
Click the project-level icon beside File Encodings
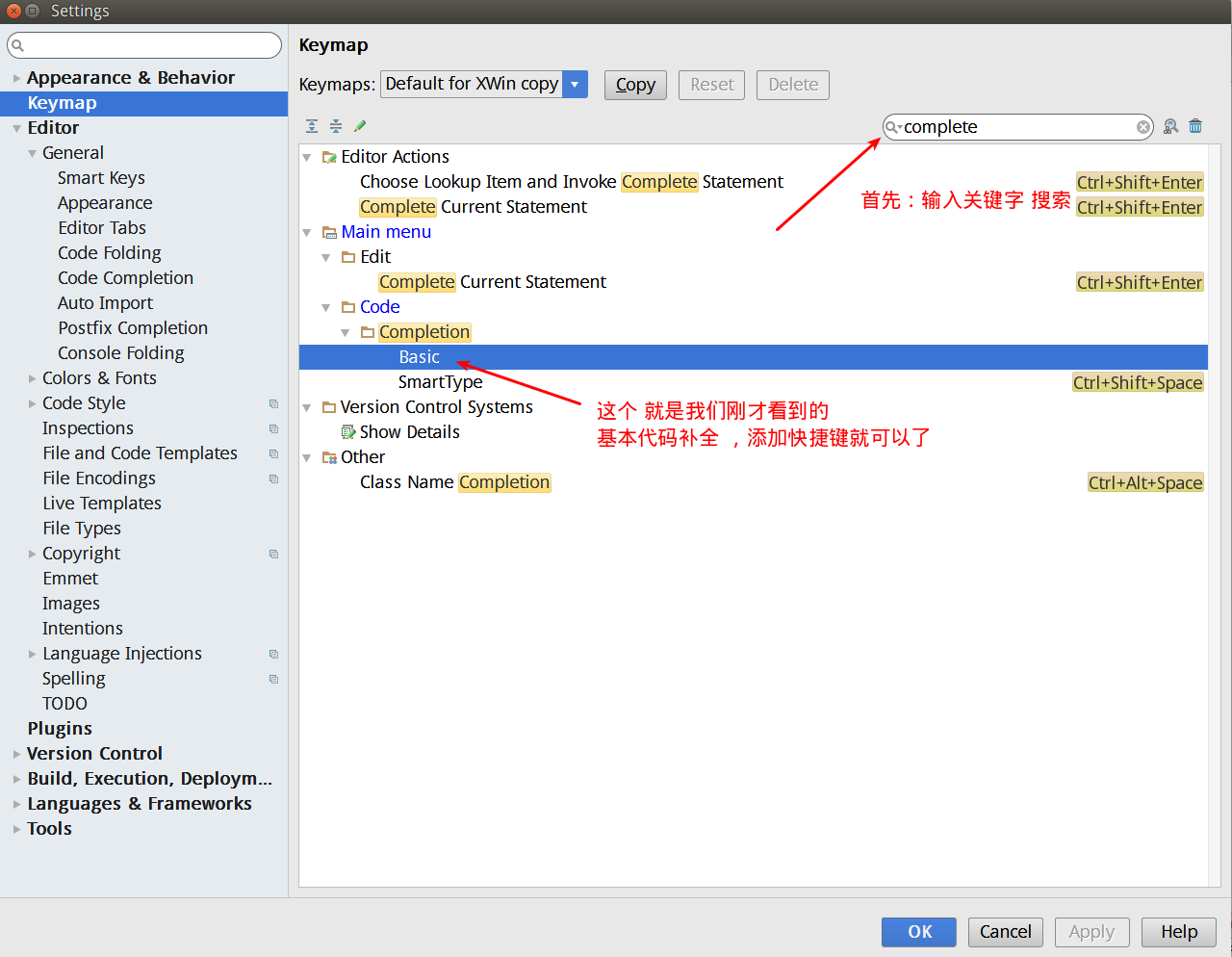coord(273,478)
